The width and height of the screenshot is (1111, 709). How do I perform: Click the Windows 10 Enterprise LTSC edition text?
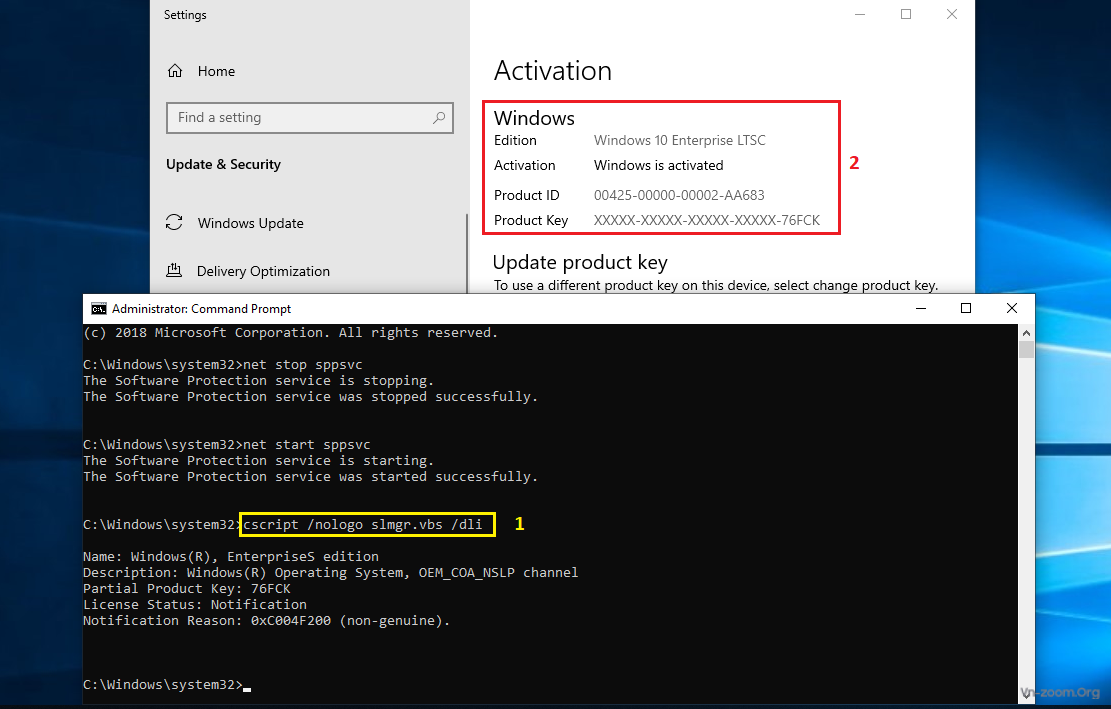pyautogui.click(x=679, y=140)
